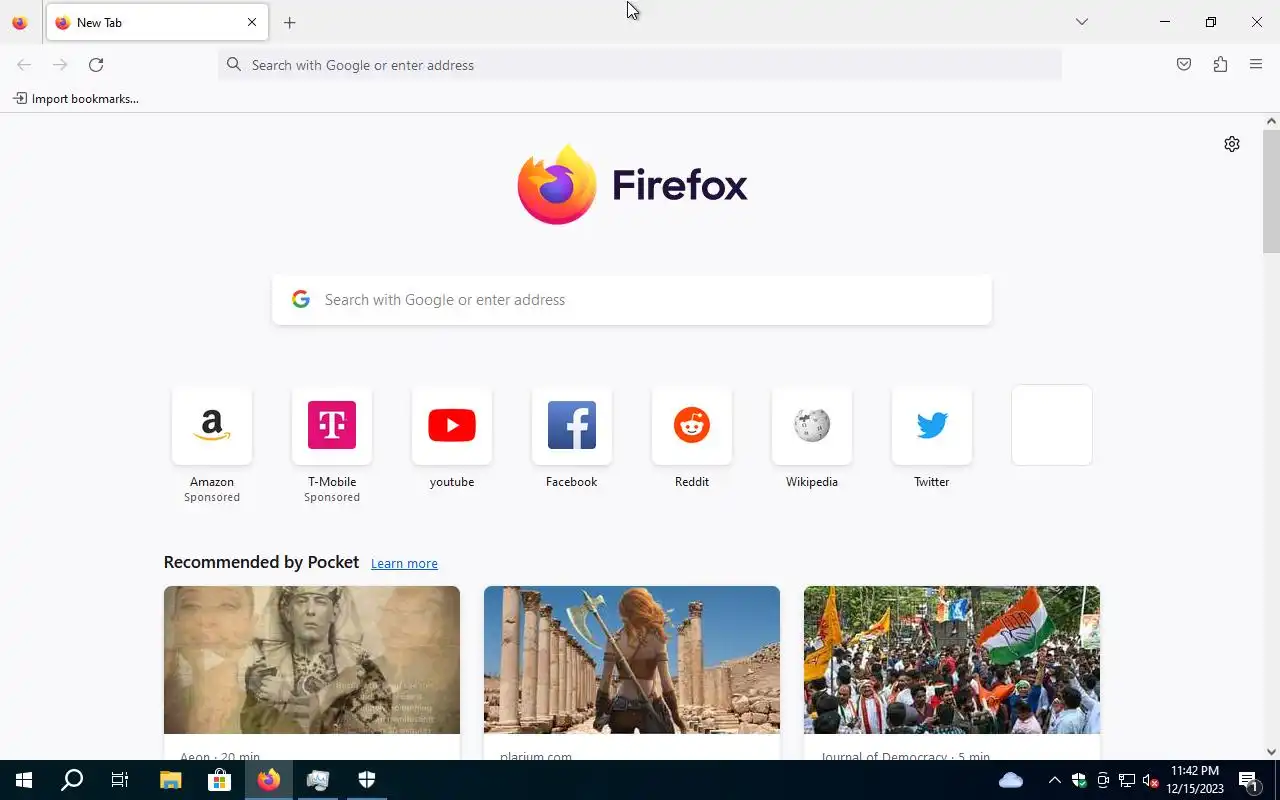The image size is (1280, 800).
Task: Open Windows Security shield taskbar icon
Action: (367, 780)
